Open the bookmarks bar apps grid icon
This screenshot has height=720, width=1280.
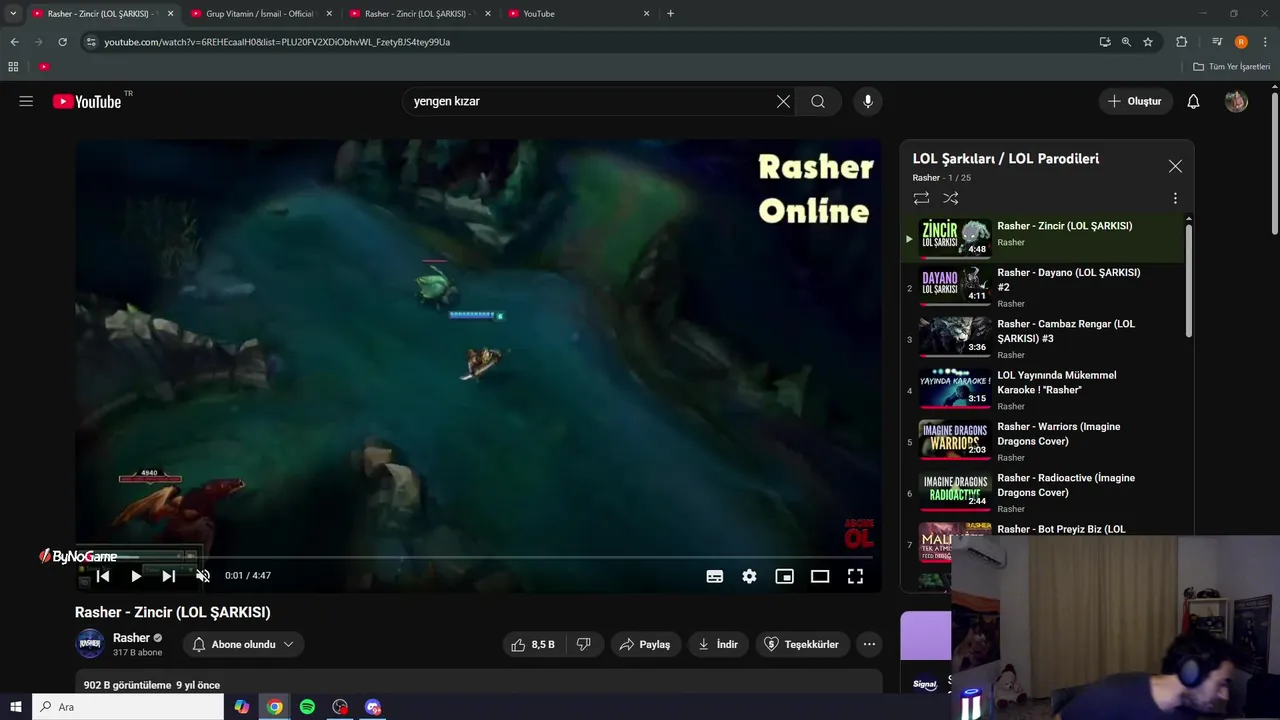(x=13, y=67)
